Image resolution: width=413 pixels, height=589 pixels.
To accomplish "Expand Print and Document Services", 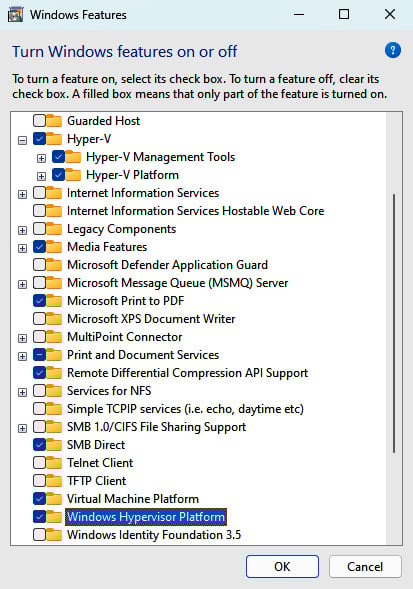I will pyautogui.click(x=23, y=356).
